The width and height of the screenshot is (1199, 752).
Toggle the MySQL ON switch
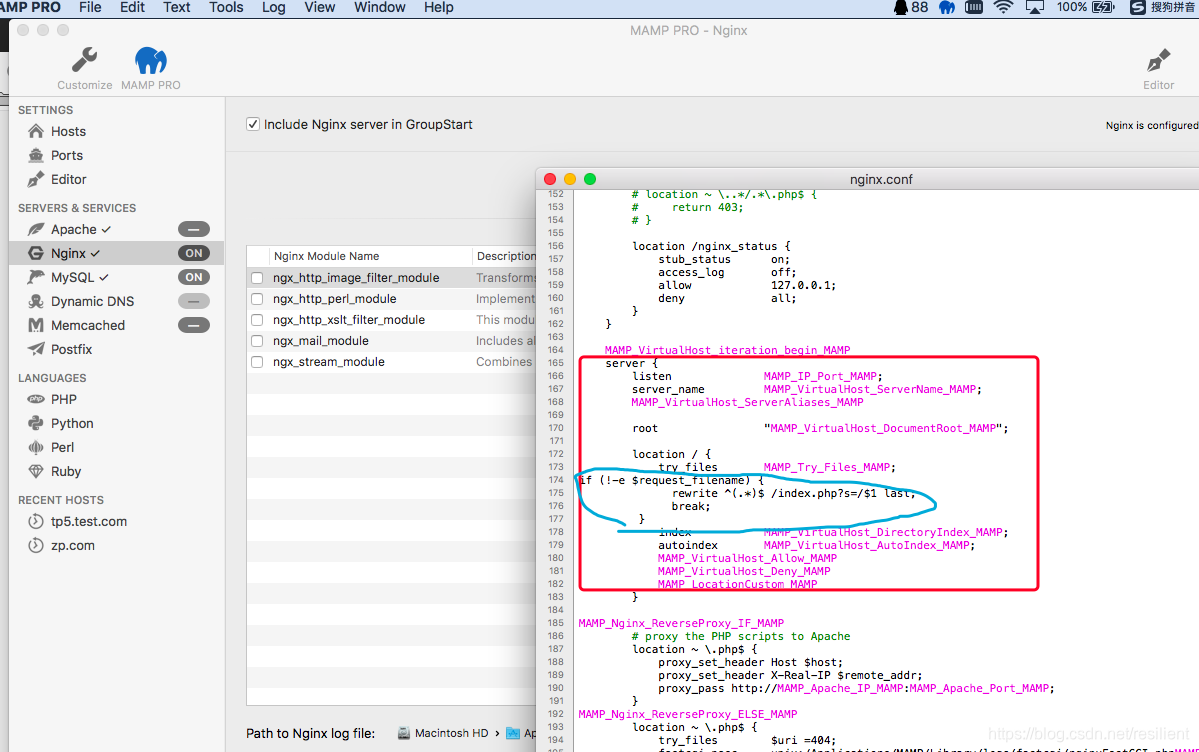tap(193, 277)
